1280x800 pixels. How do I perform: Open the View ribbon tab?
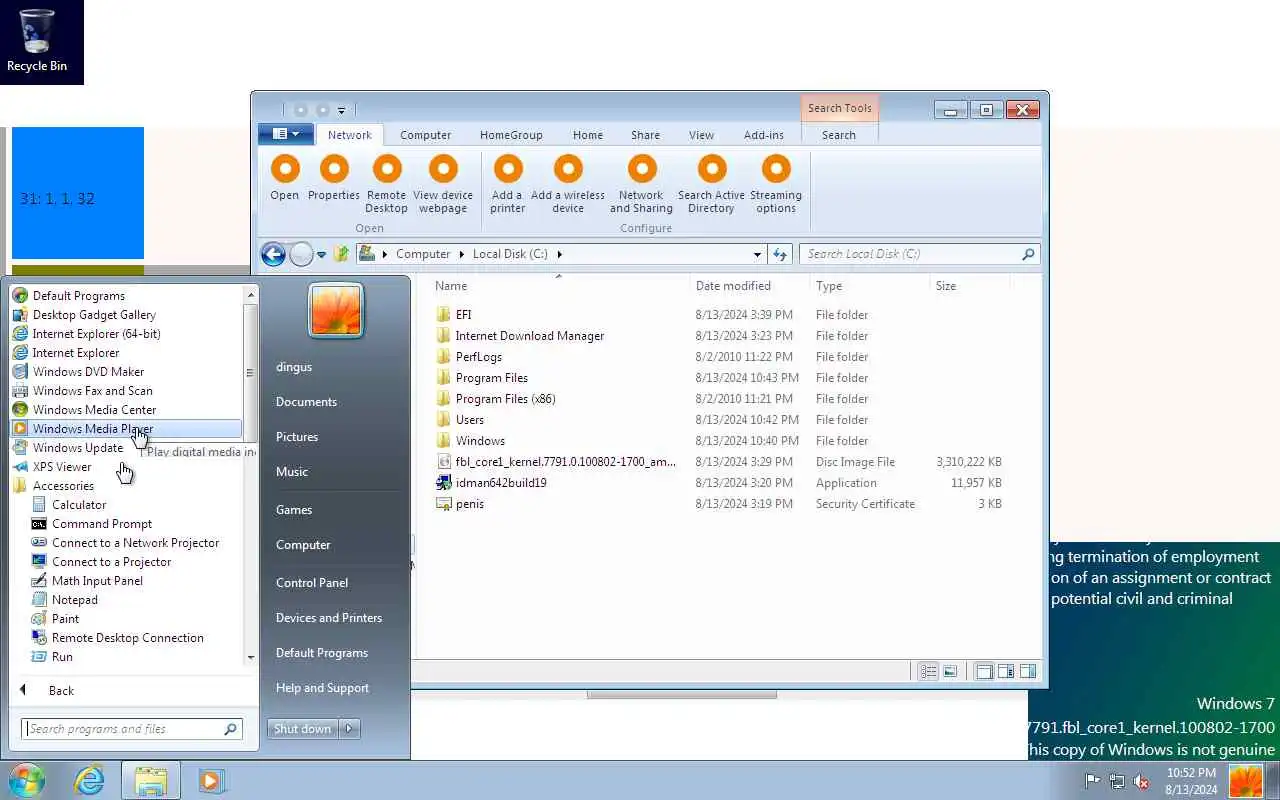701,135
